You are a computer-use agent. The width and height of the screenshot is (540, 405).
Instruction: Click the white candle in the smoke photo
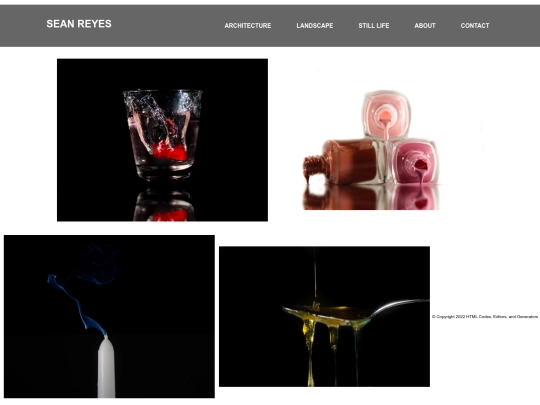coord(106,366)
